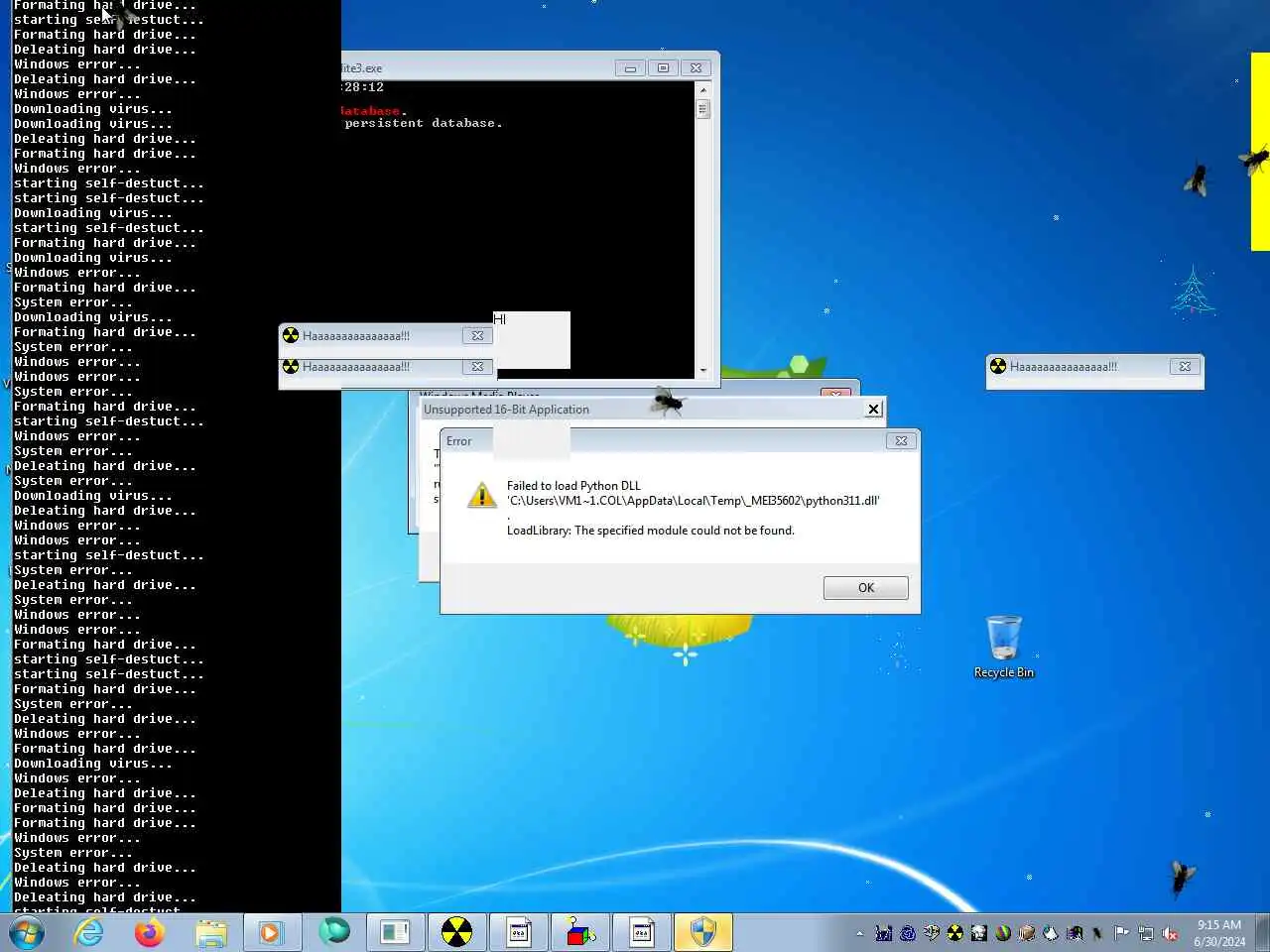
Task: Open Firefox from the taskbar
Action: [x=150, y=933]
